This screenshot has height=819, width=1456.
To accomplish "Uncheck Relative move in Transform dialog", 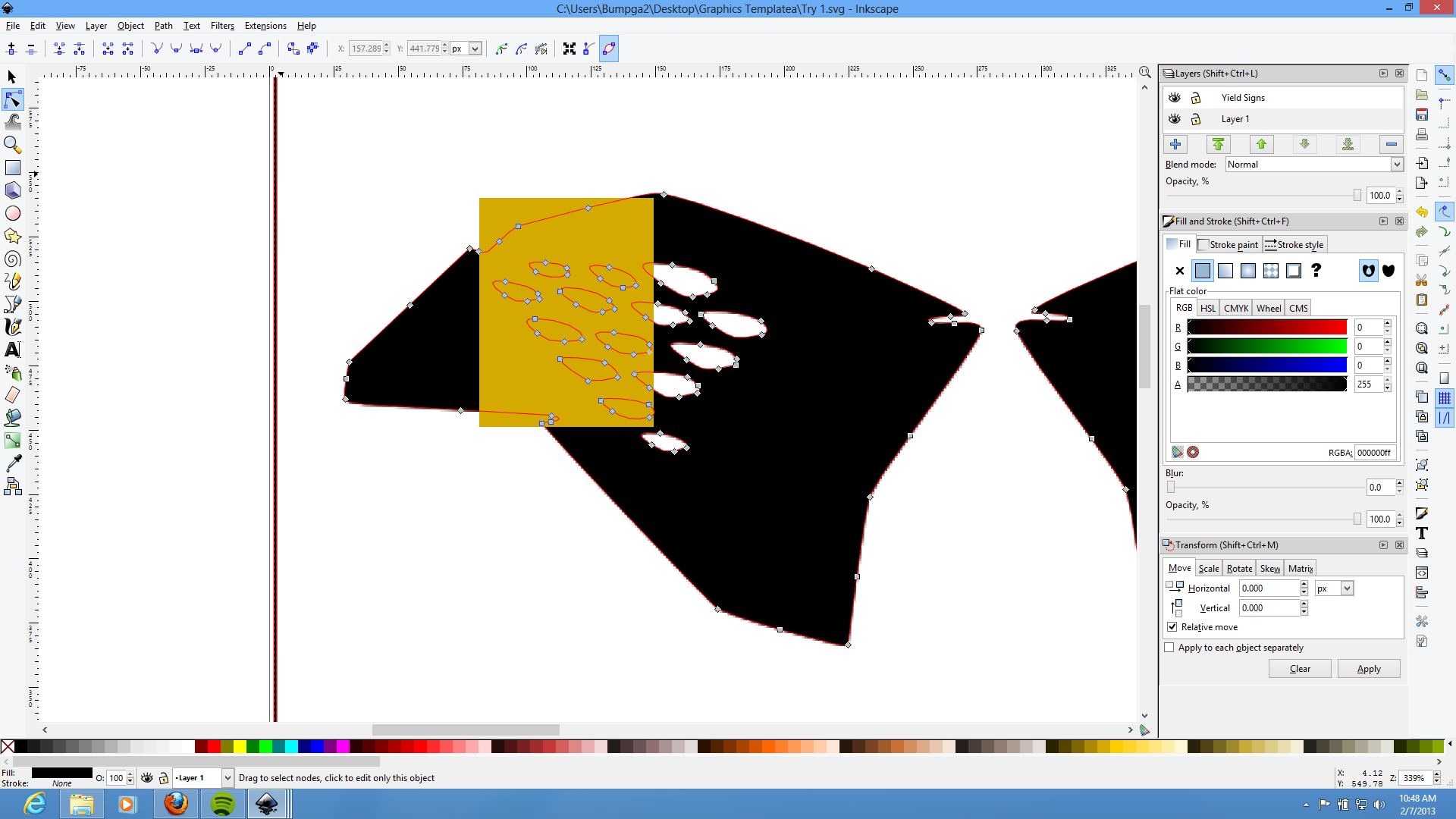I will 1172,626.
